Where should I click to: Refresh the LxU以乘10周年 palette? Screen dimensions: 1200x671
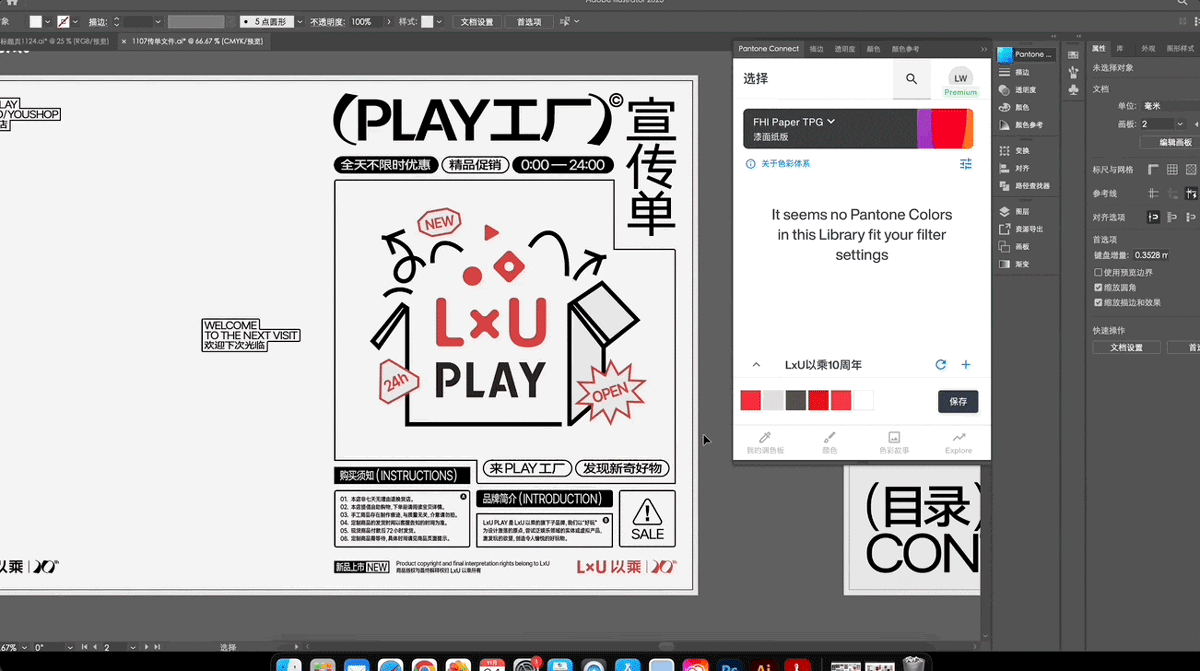click(940, 364)
